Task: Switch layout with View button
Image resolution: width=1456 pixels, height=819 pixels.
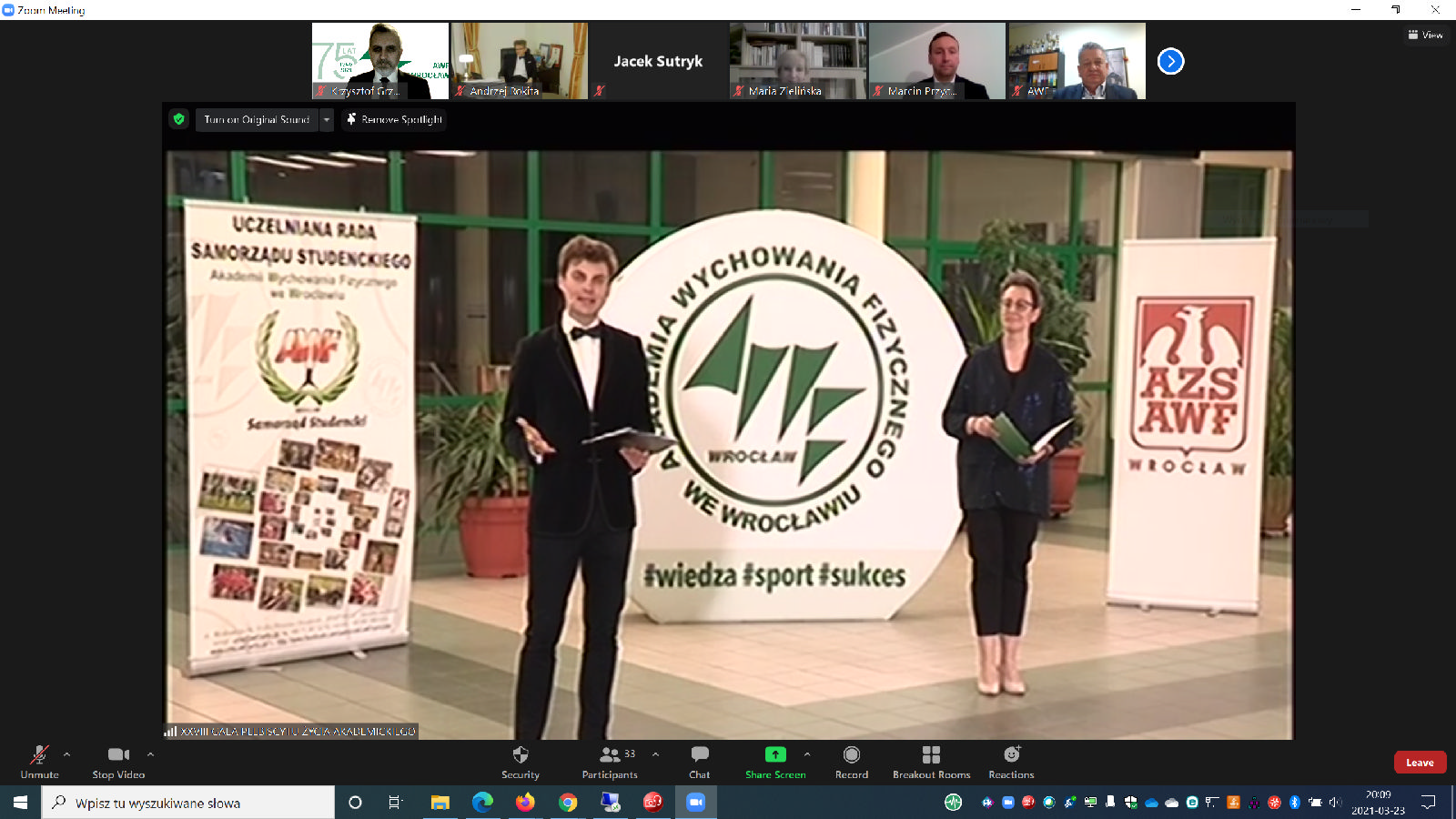Action: [1425, 35]
